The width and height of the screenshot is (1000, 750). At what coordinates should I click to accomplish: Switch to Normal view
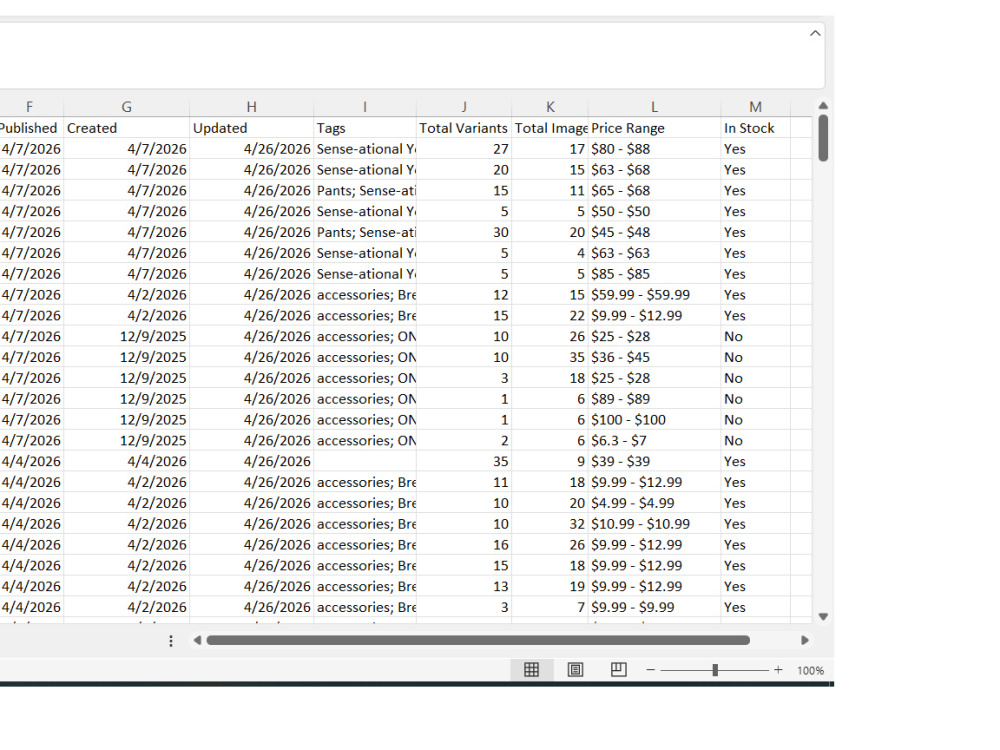531,669
